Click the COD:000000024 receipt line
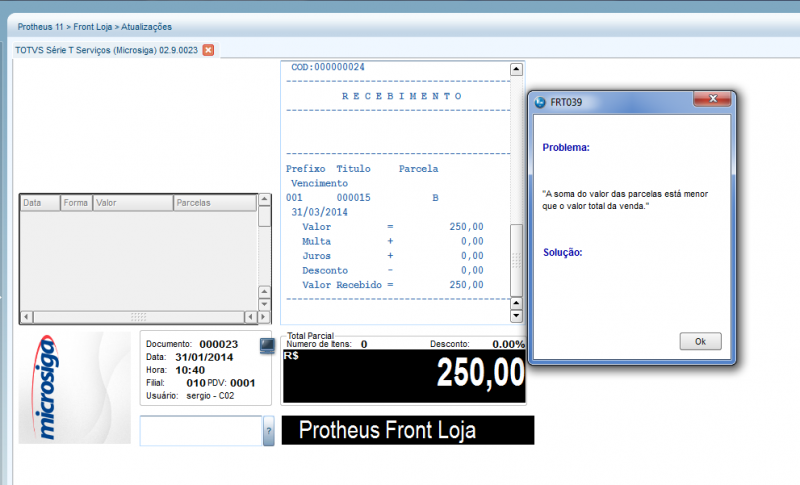 (328, 67)
